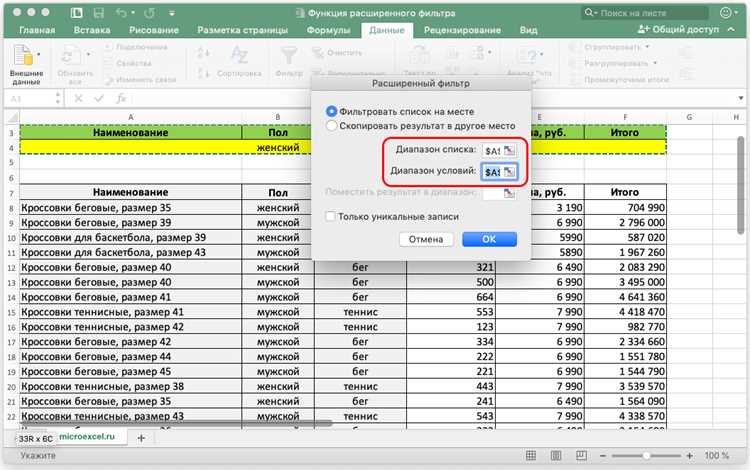Switch to Normal view icon in status bar
The height and width of the screenshot is (470, 750).
tap(531, 456)
